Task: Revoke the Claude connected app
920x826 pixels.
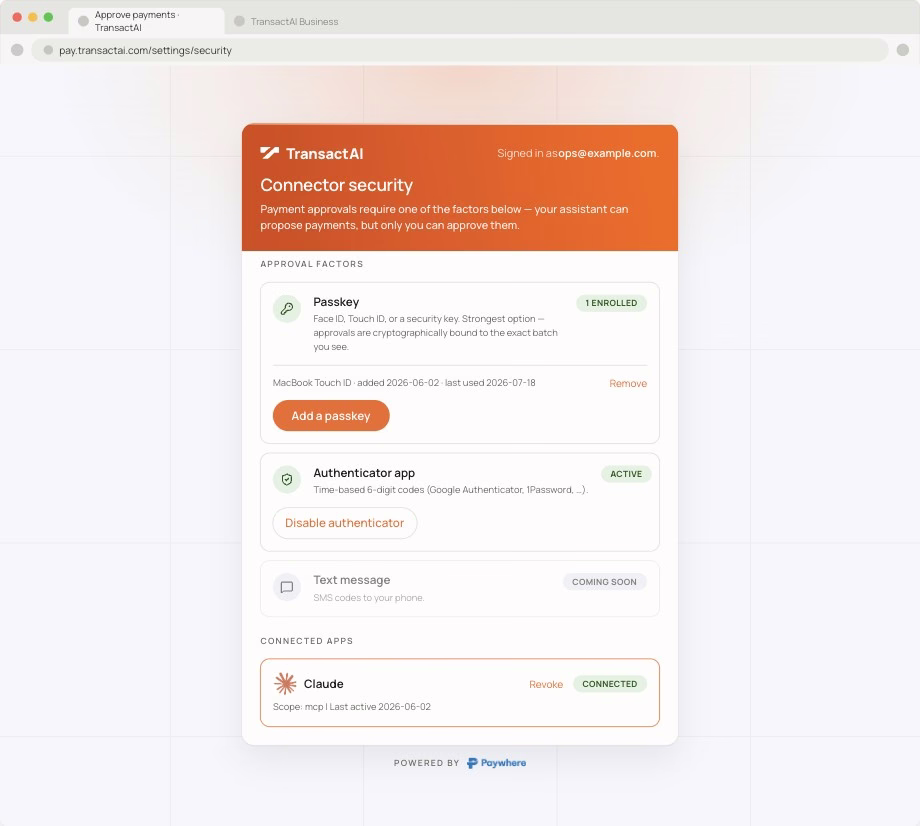Action: (x=546, y=684)
